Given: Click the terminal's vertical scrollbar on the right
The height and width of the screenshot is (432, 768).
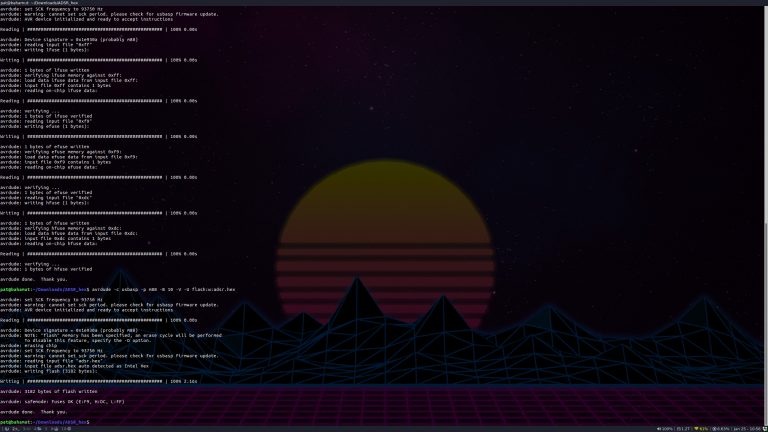Looking at the screenshot, I should [x=765, y=200].
